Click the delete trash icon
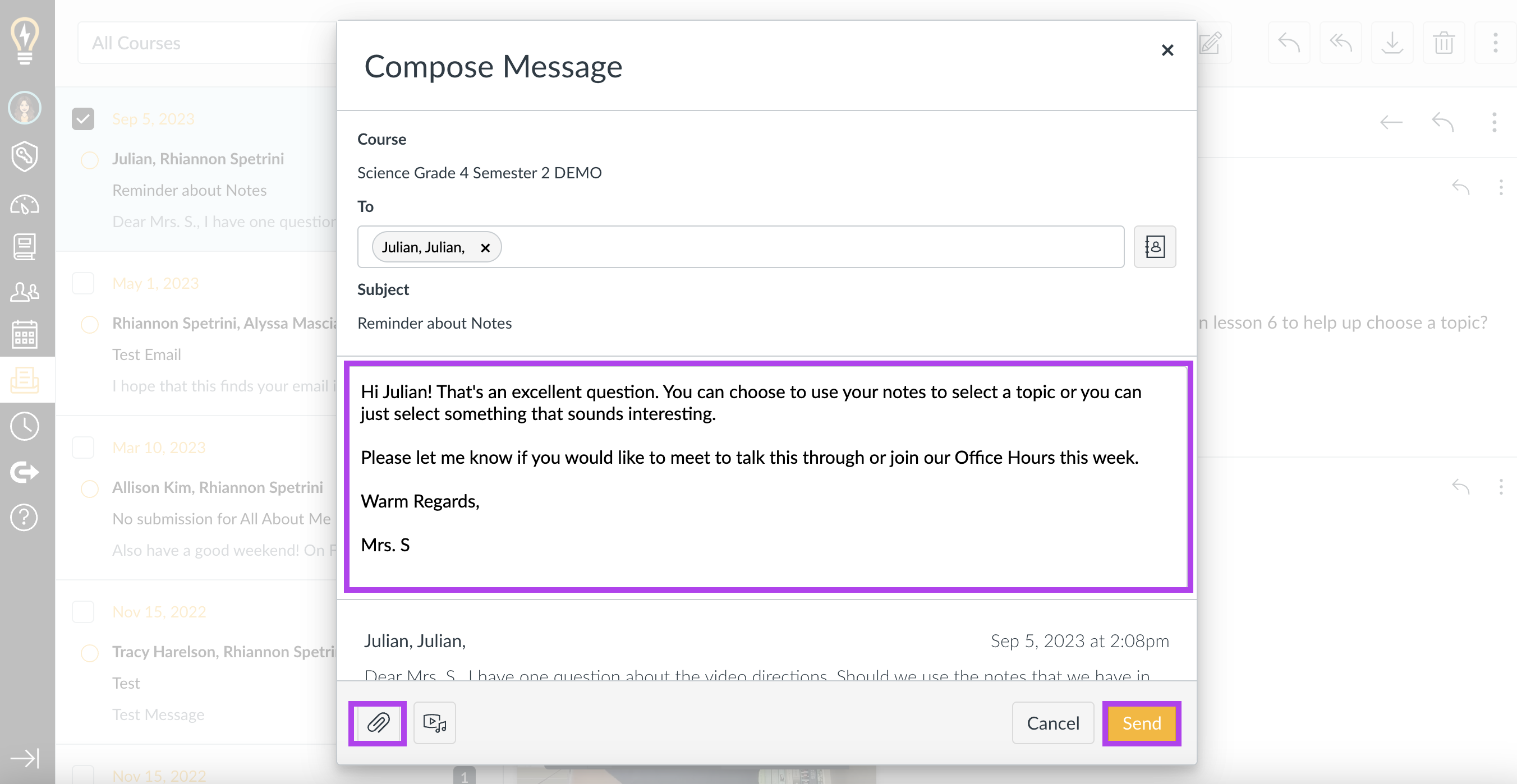This screenshot has height=784, width=1517. (x=1444, y=43)
